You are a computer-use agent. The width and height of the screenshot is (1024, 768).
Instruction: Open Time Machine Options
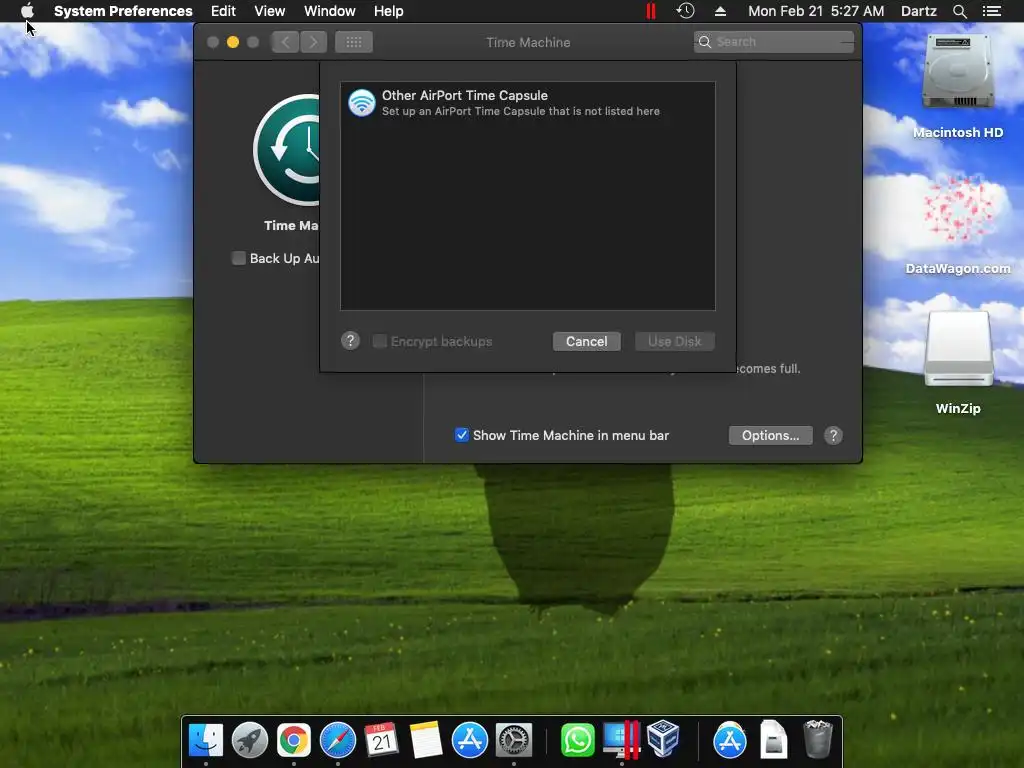click(x=771, y=436)
